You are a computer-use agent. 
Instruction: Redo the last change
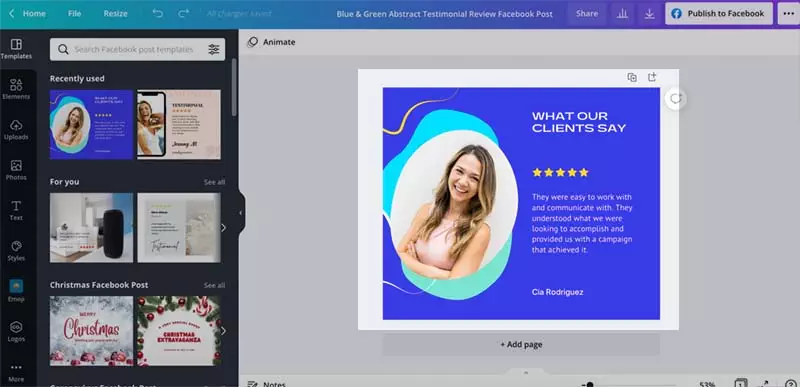tap(183, 14)
